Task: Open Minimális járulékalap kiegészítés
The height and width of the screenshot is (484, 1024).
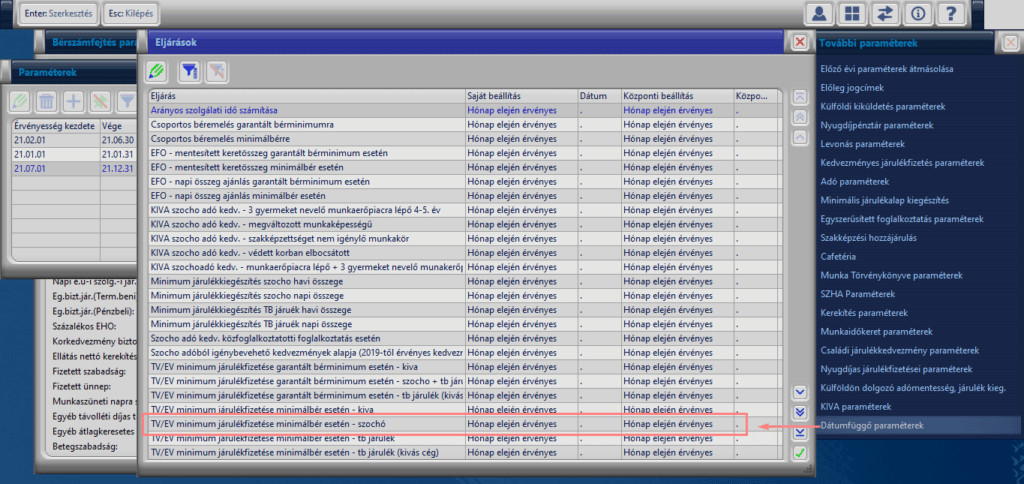Action: (x=884, y=201)
